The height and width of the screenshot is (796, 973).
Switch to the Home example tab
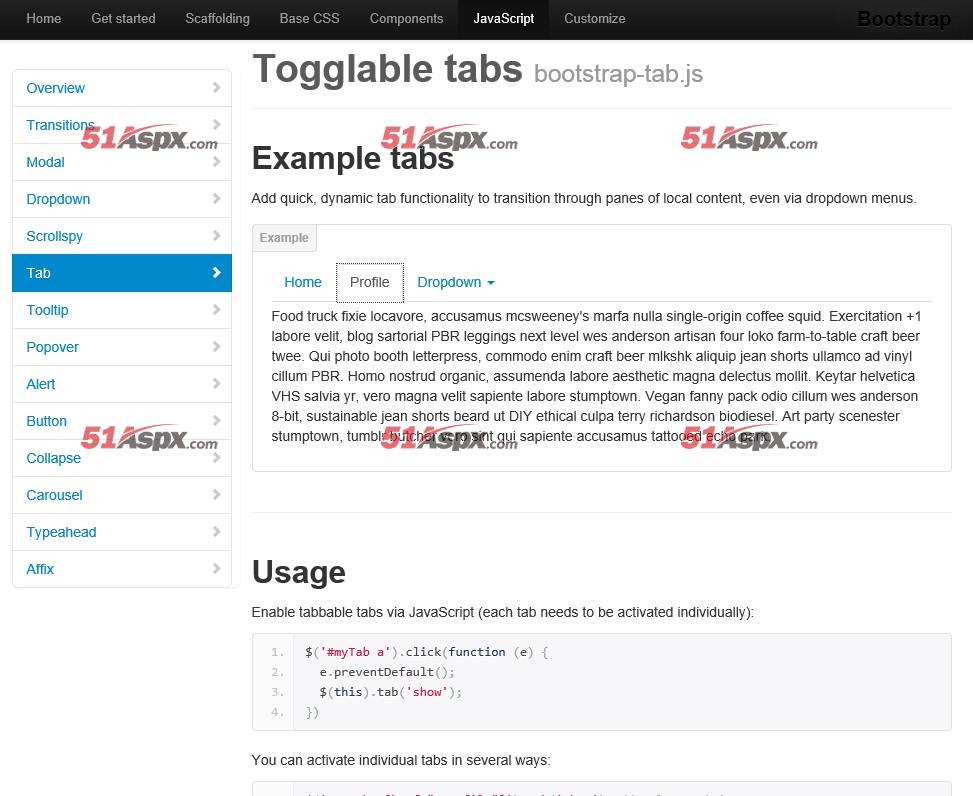303,282
